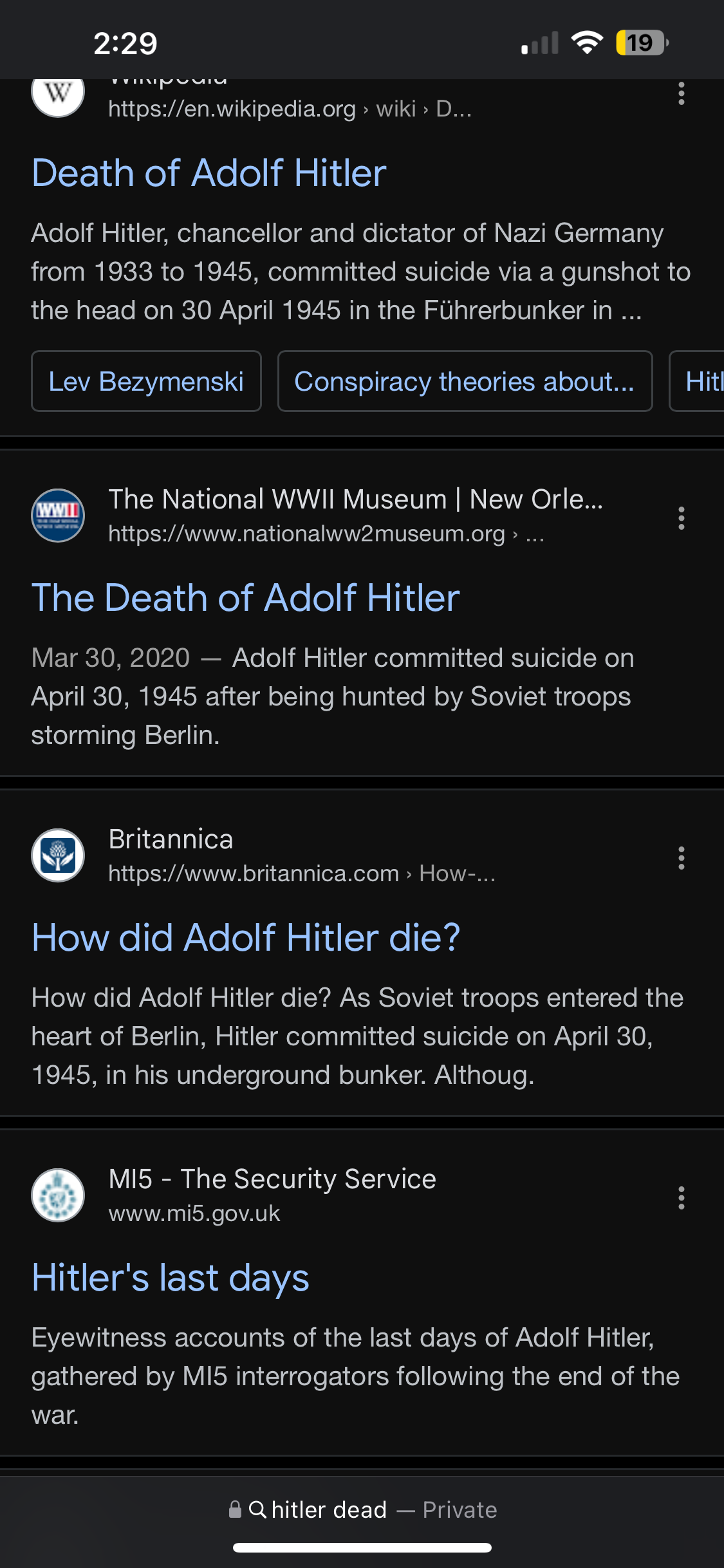
Task: Open "The Death of Adolf Hitler" article
Action: click(246, 598)
